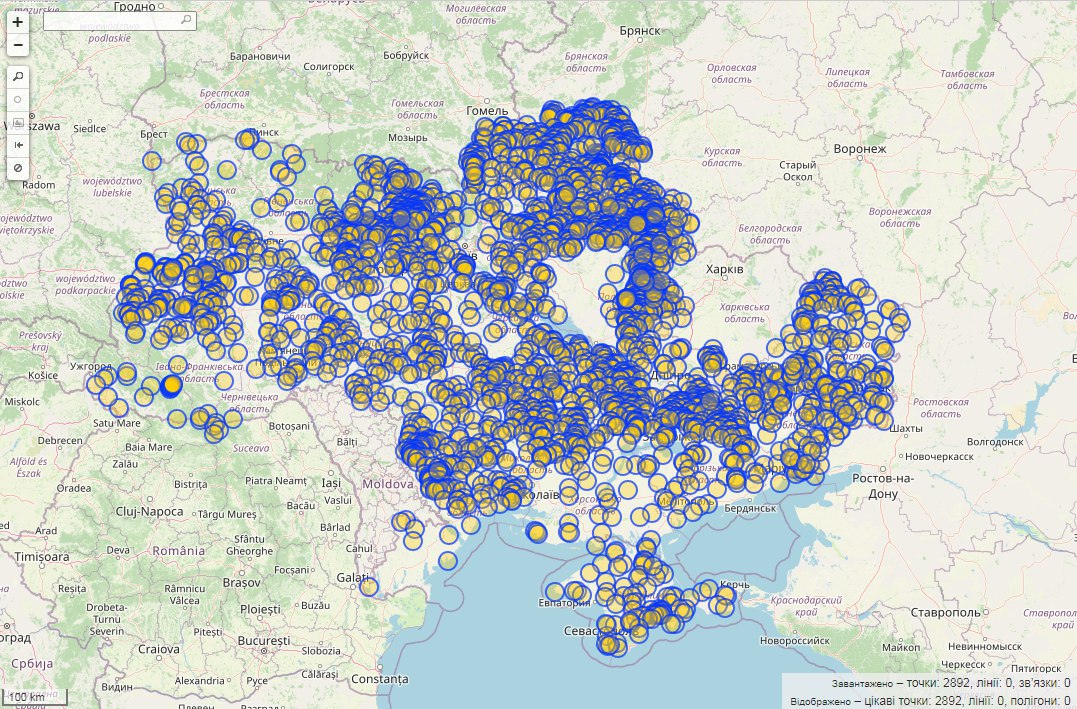Viewport: 1077px width, 709px height.
Task: Select the isolated marker south-west of Брест
Action: click(x=152, y=161)
